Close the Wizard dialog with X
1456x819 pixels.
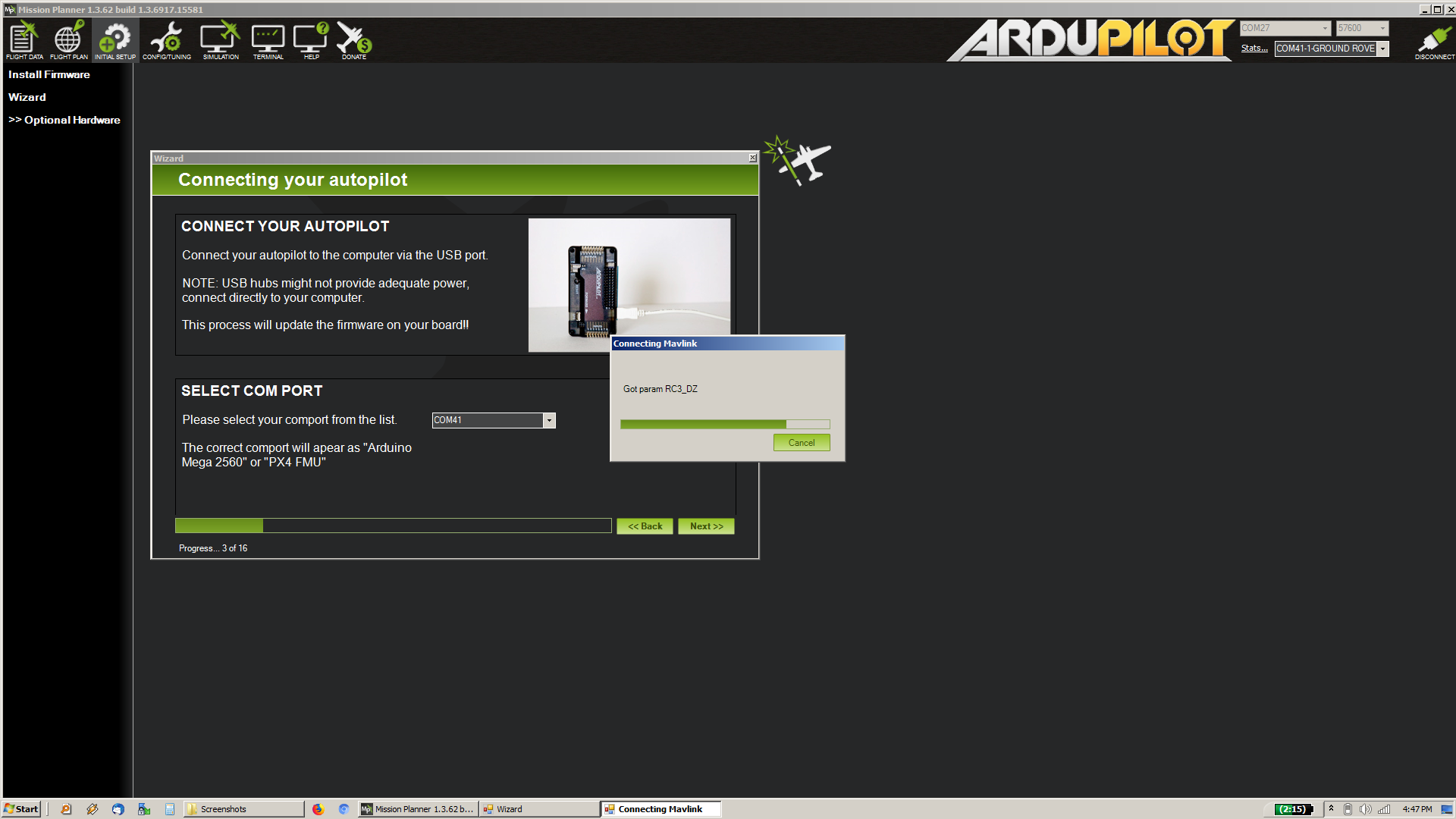click(x=752, y=158)
